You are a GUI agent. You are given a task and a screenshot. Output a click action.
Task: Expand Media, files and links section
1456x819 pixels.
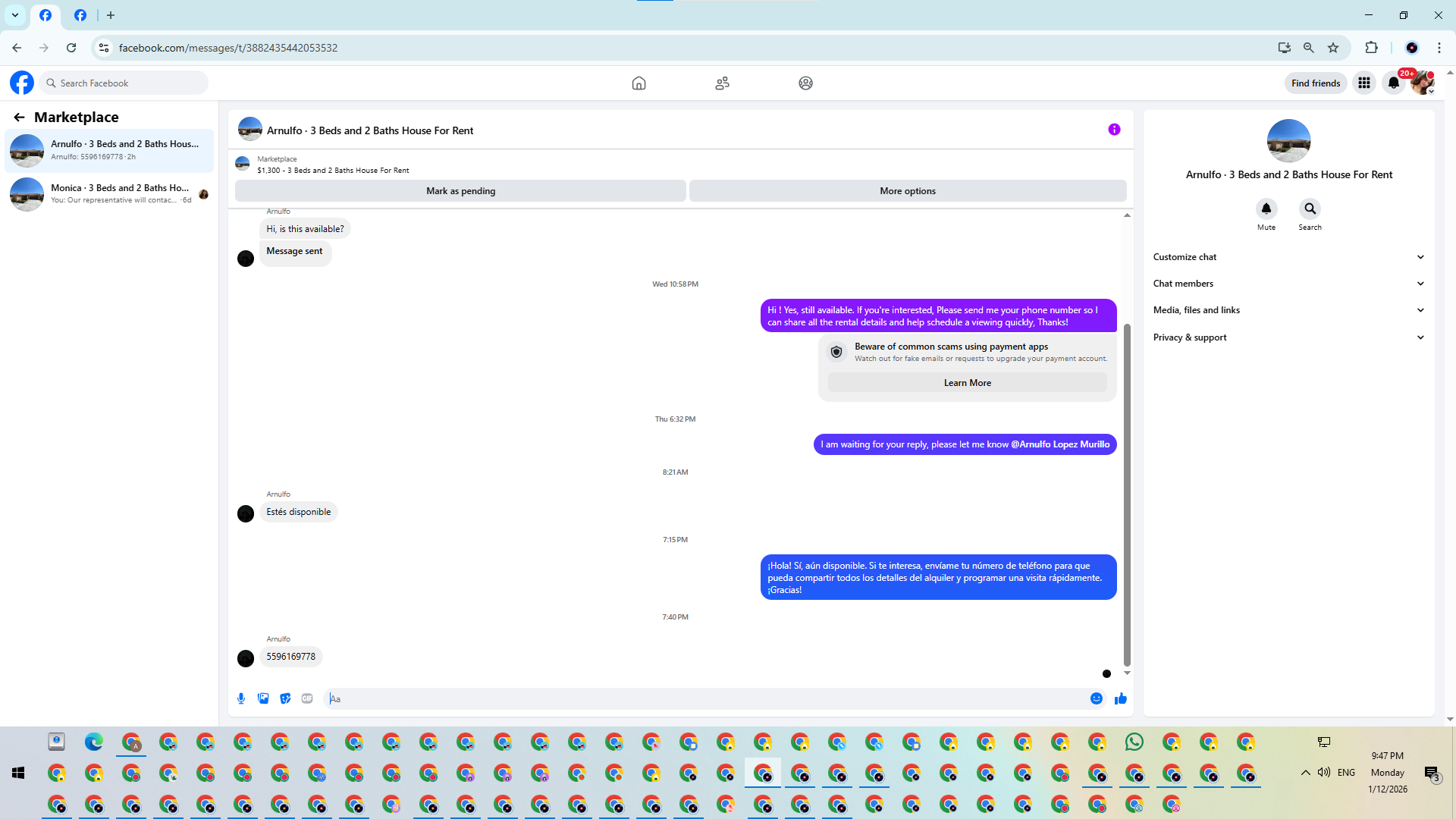(x=1288, y=310)
